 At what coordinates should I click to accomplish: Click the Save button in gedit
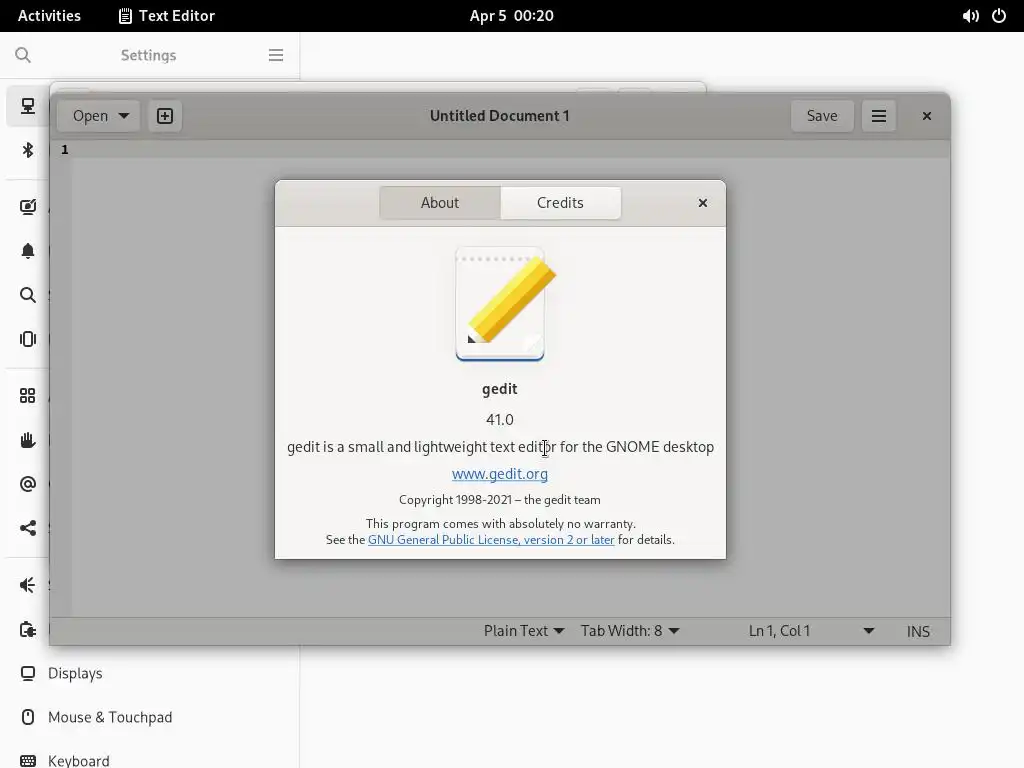[x=822, y=116]
